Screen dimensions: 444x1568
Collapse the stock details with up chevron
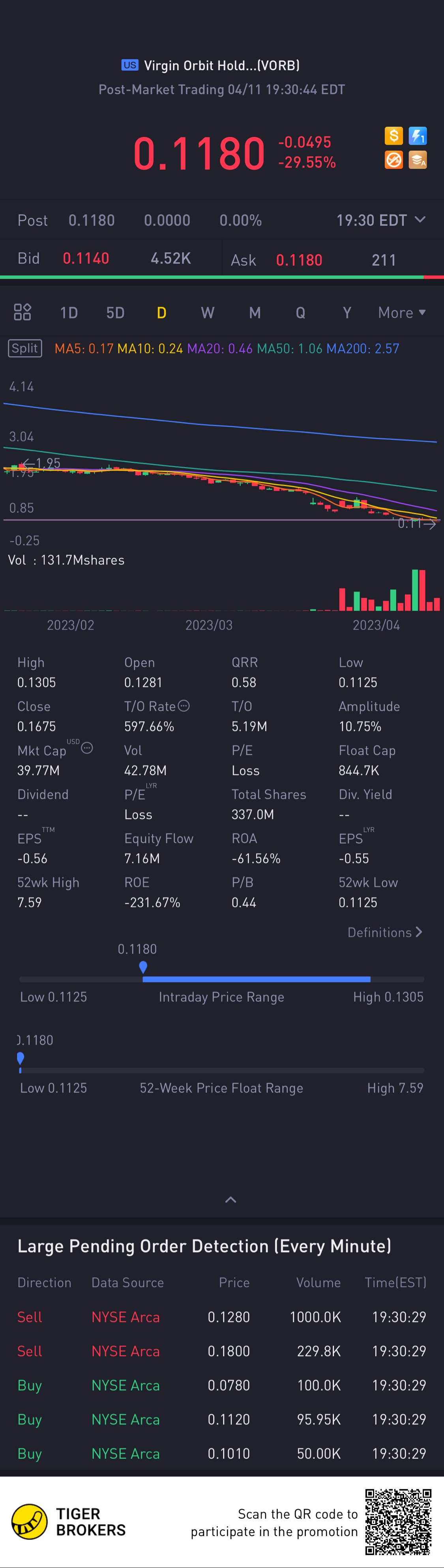(231, 1200)
